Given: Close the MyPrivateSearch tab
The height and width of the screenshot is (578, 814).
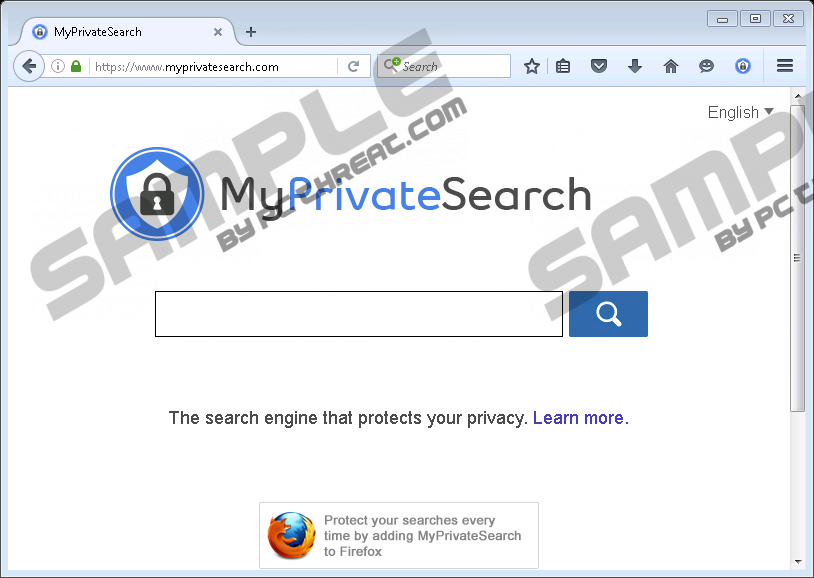Looking at the screenshot, I should pos(218,32).
